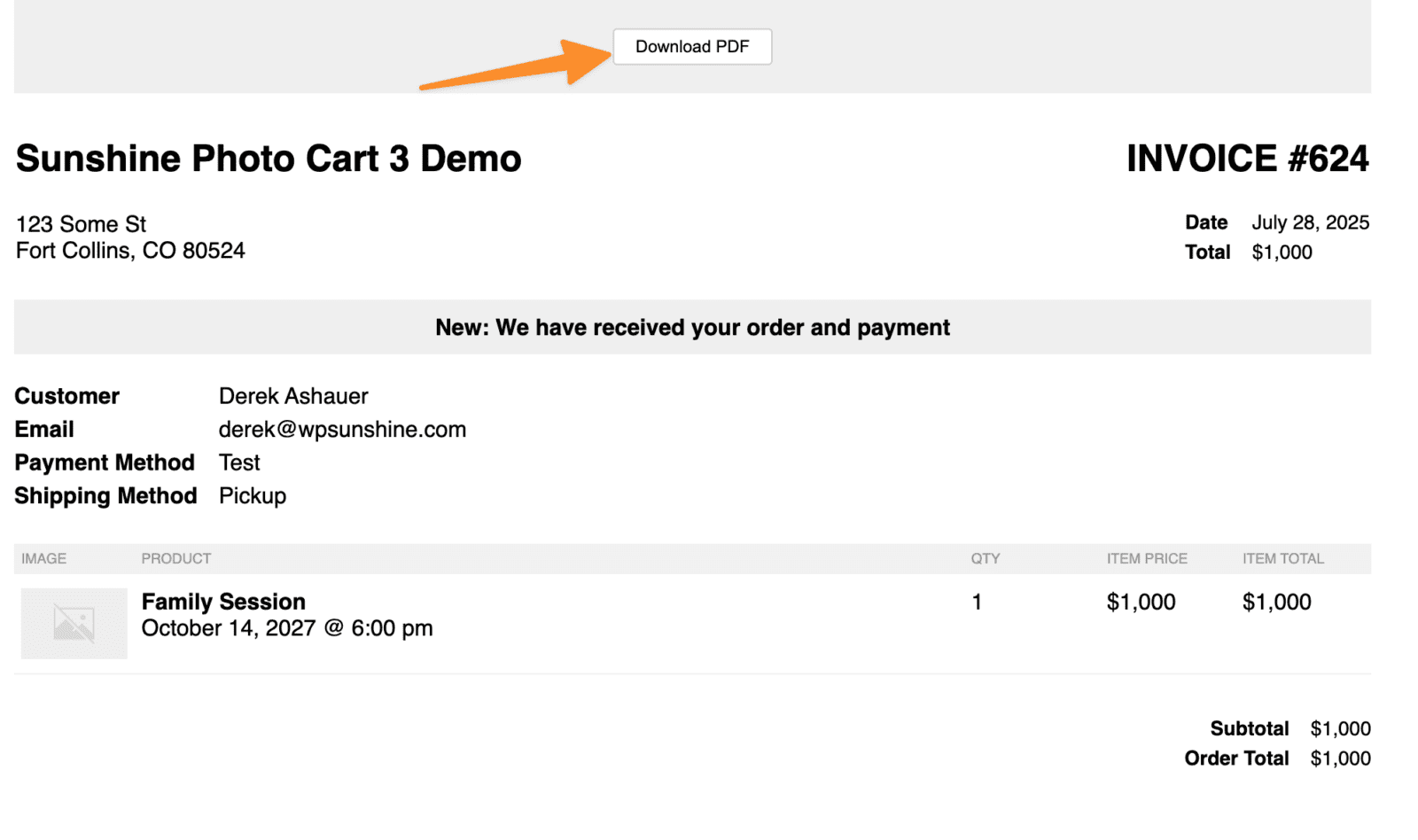Click the PRODUCT column header

[x=176, y=559]
